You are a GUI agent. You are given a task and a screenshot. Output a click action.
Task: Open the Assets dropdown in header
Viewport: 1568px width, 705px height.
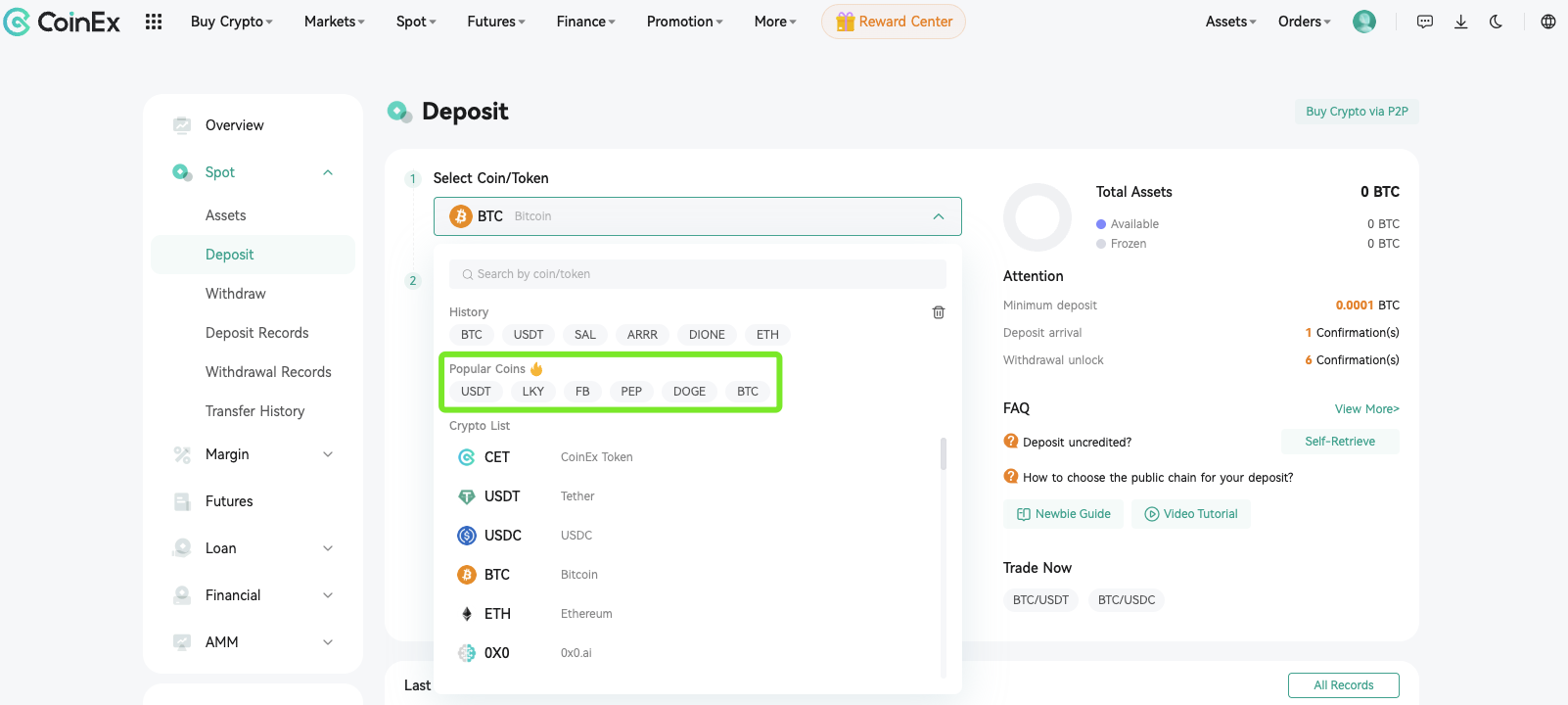pyautogui.click(x=1230, y=22)
